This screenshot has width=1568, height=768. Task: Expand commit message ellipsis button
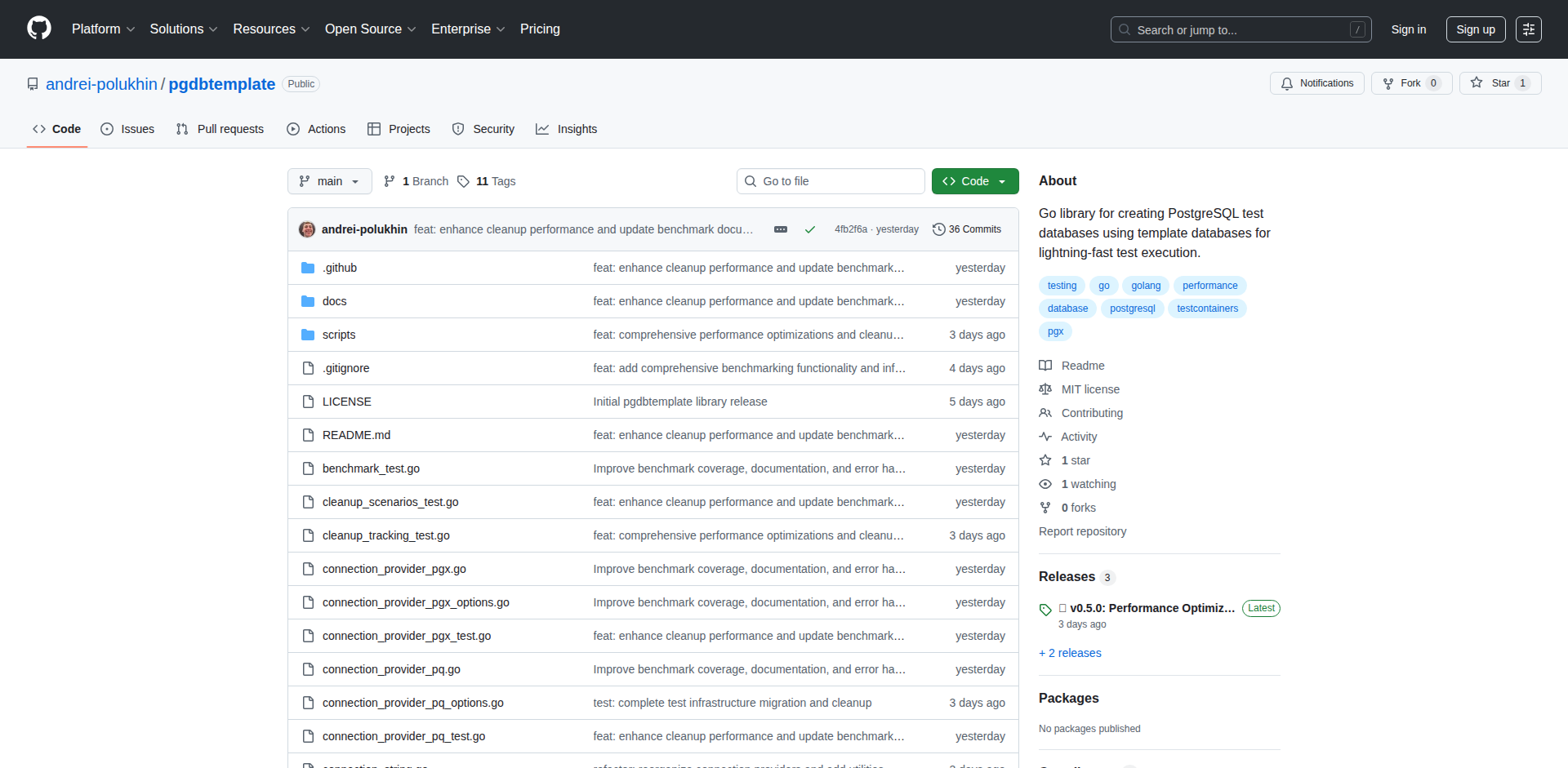(x=781, y=229)
